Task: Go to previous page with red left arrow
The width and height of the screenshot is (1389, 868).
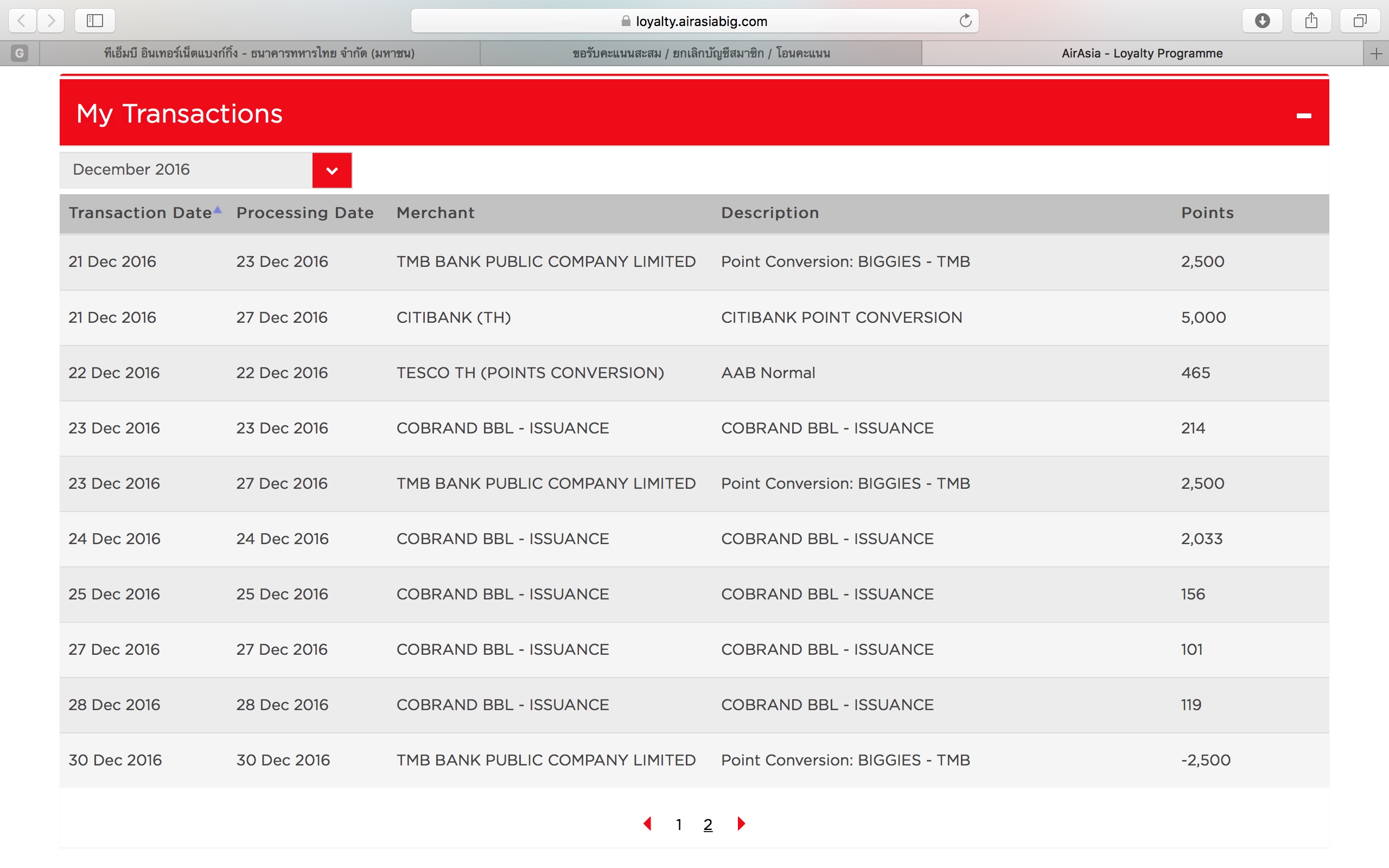Action: (x=647, y=824)
